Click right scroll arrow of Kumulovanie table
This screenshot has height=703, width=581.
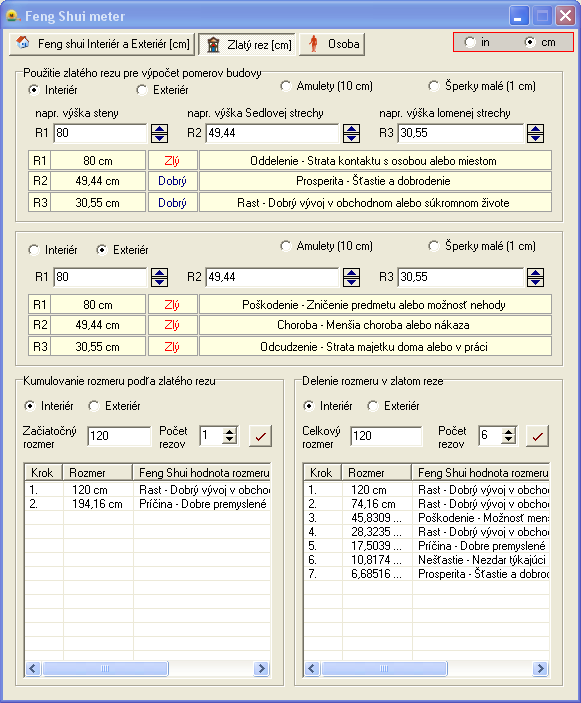tap(262, 668)
